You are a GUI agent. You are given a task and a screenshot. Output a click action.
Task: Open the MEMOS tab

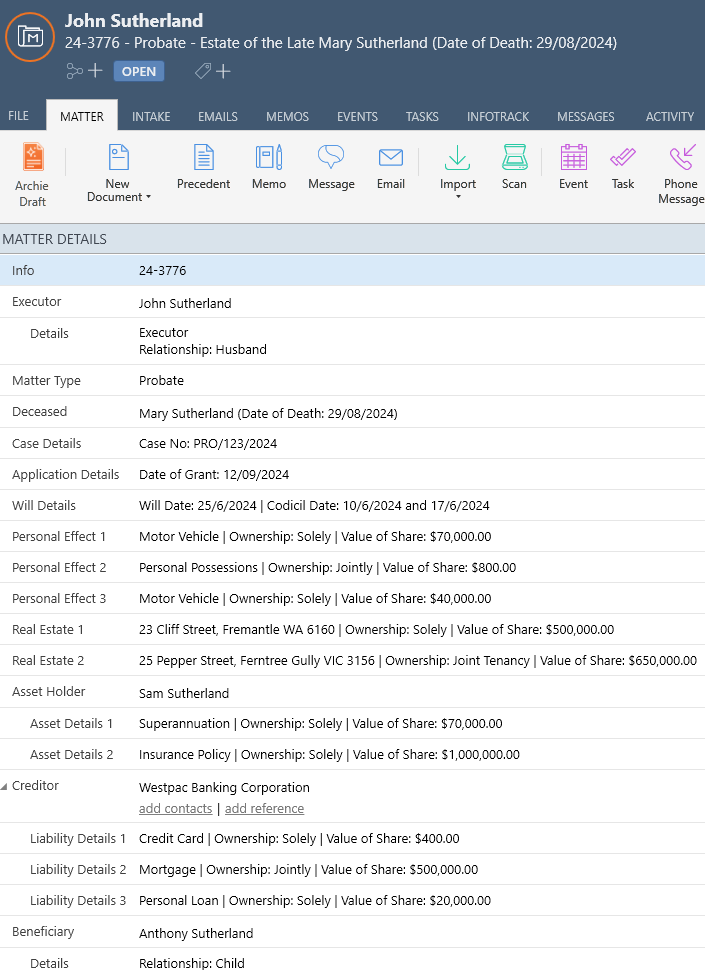[x=287, y=116]
